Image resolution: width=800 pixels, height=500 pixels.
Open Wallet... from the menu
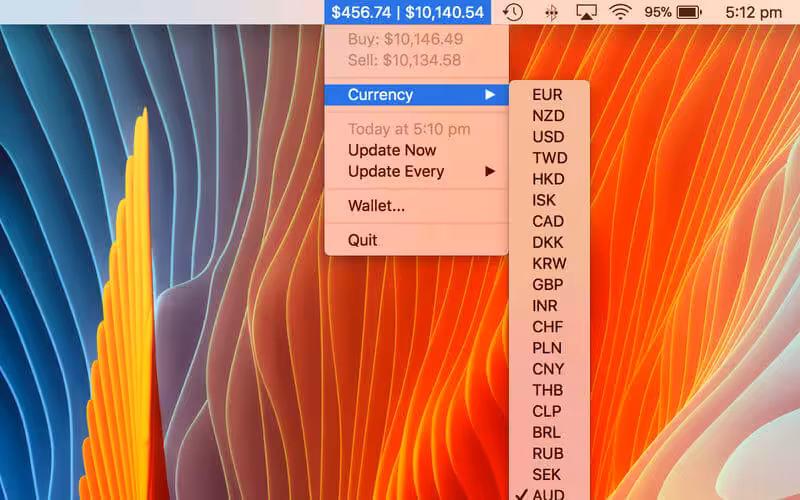point(376,206)
